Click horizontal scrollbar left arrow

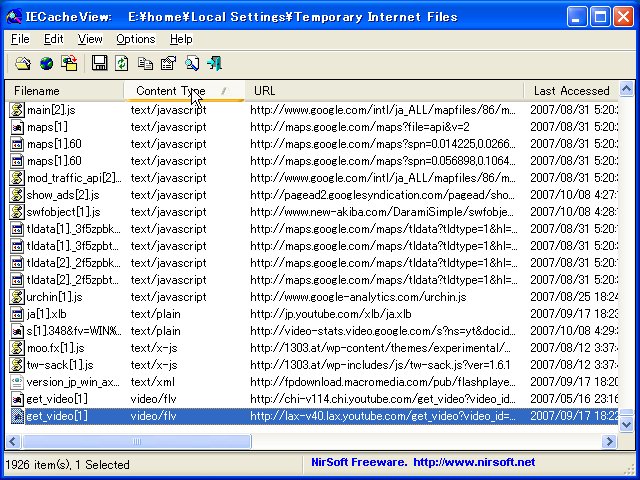point(12,441)
